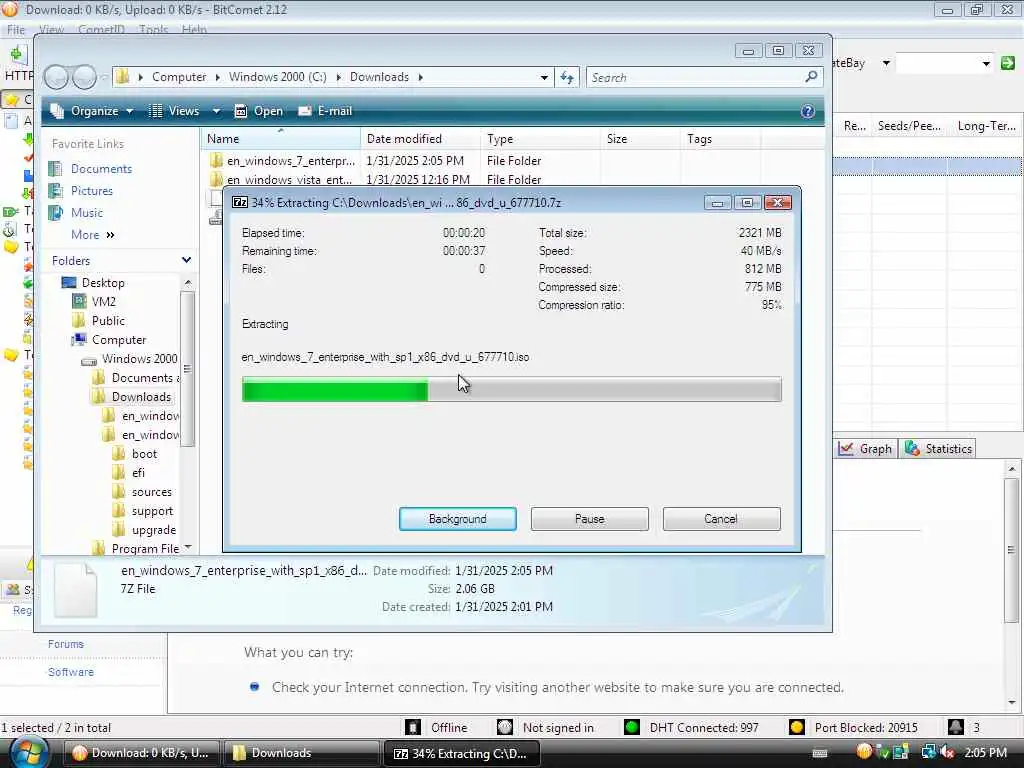Sort by Size column header
The width and height of the screenshot is (1024, 768).
coord(640,138)
